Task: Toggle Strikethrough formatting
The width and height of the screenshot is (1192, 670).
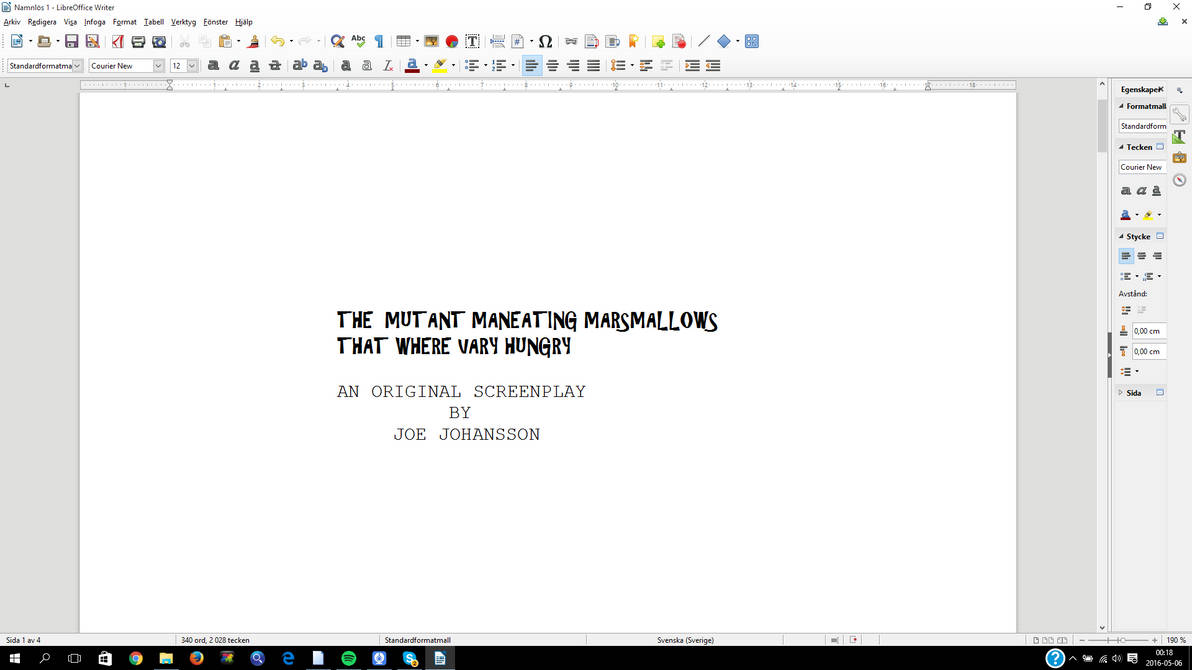Action: coord(275,65)
